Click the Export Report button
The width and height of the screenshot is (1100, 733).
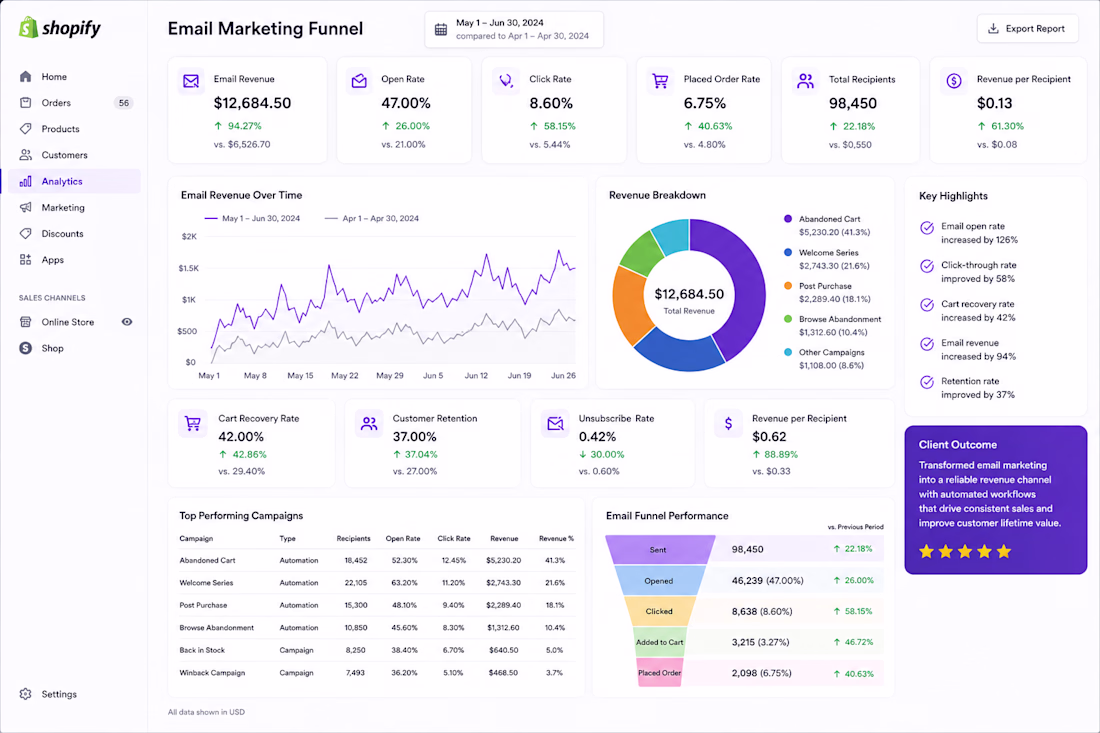coord(1027,29)
